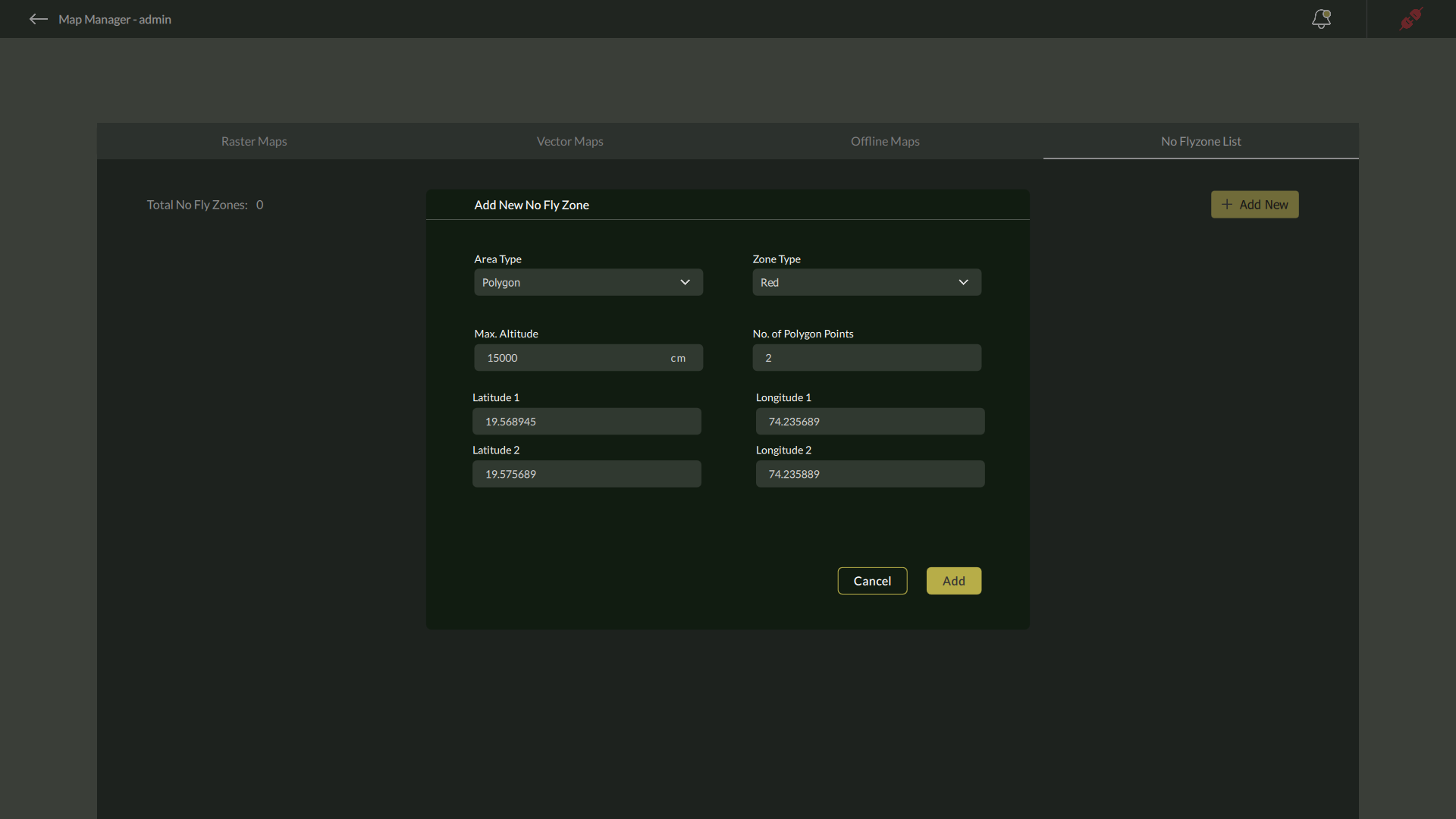Click the Longitude 2 input field
This screenshot has height=819, width=1456.
871,474
